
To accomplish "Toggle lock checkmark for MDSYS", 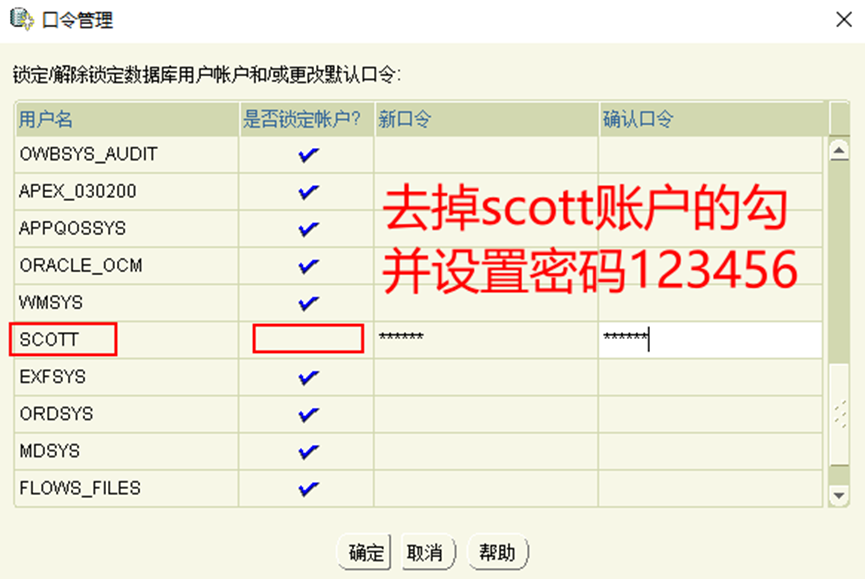I will click(308, 452).
